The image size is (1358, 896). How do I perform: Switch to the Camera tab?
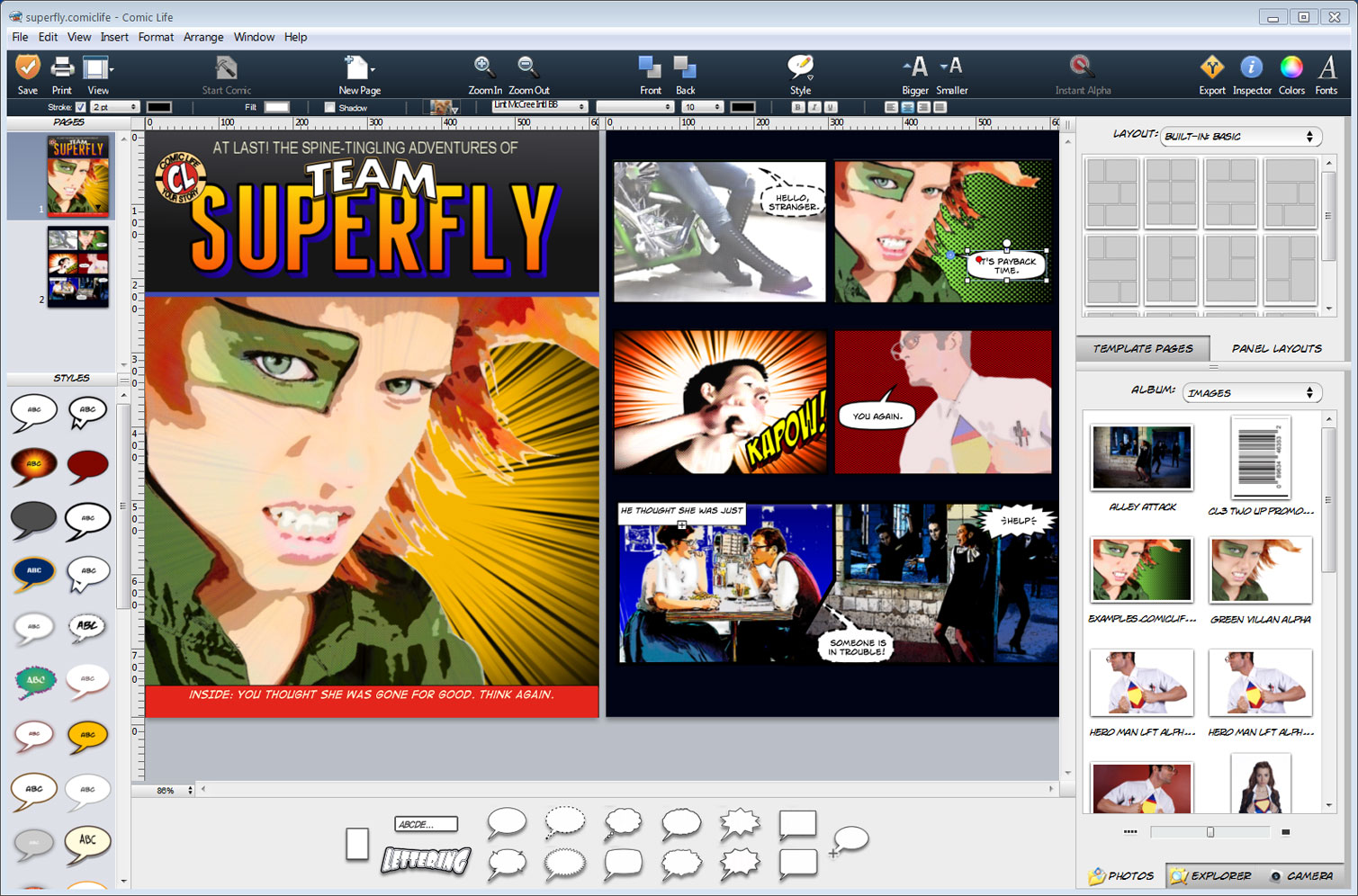coord(1301,875)
